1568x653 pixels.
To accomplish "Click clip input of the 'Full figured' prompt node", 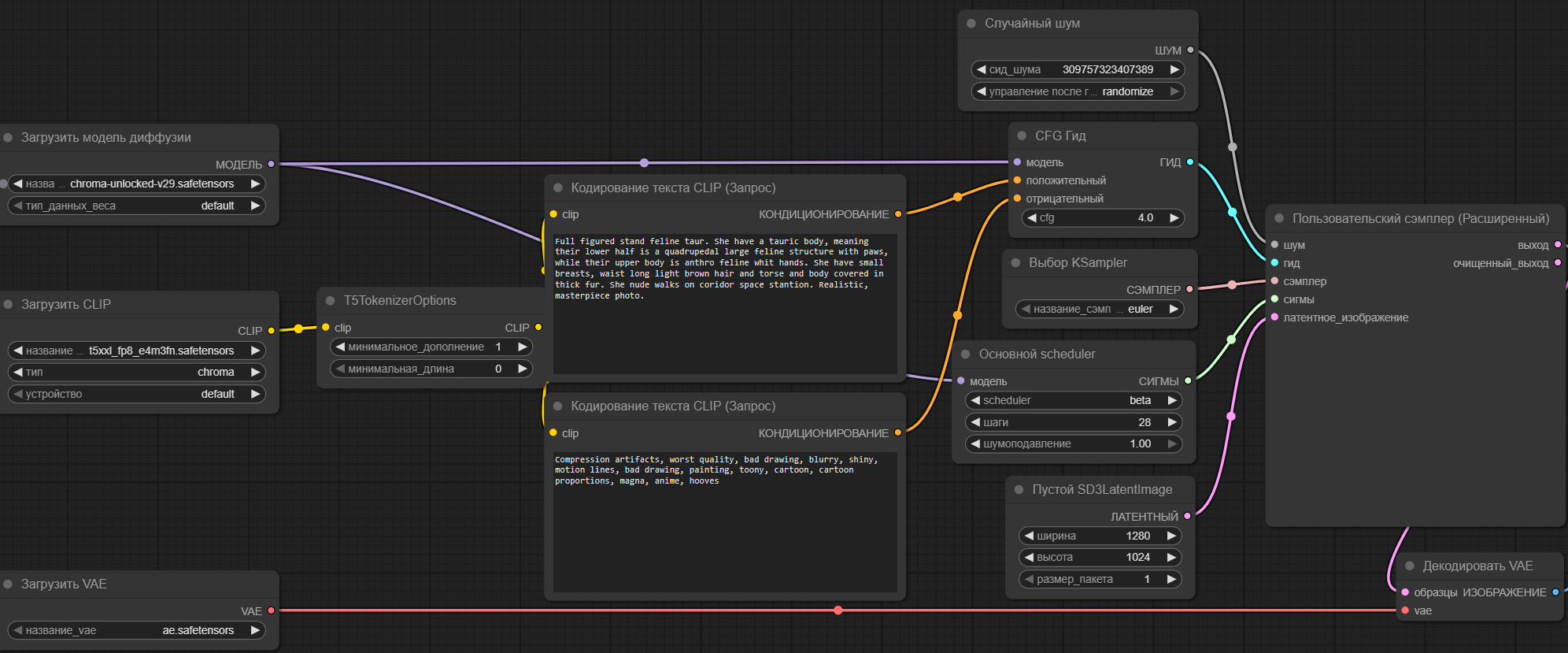I will pos(553,214).
